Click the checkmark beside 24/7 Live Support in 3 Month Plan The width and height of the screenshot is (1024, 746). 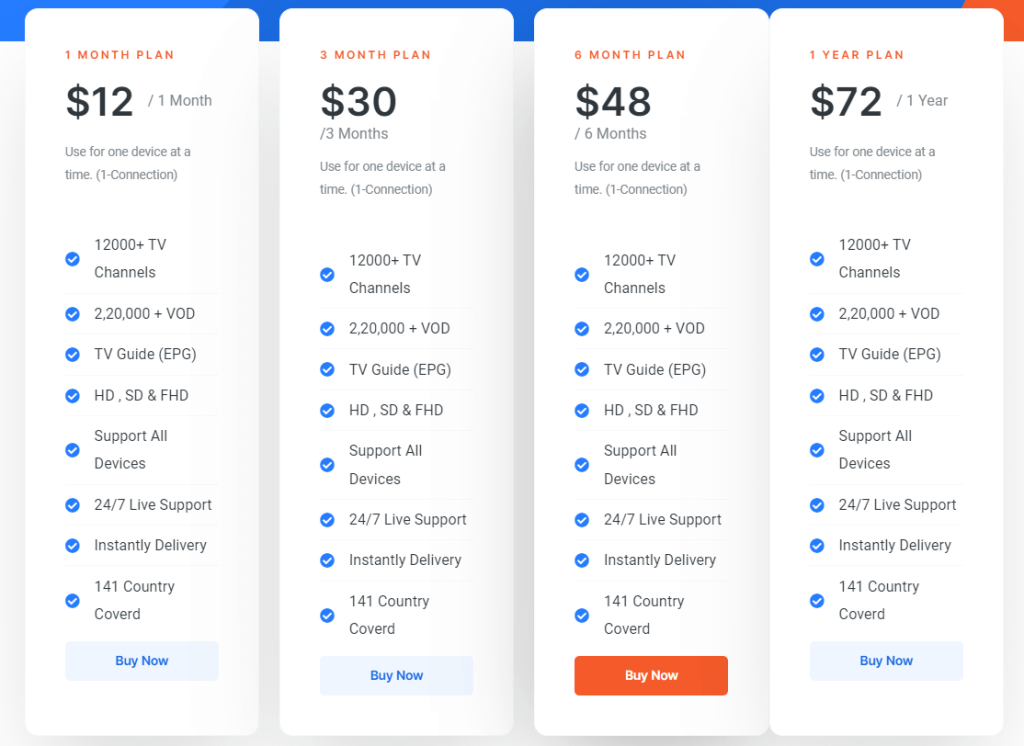tap(327, 519)
